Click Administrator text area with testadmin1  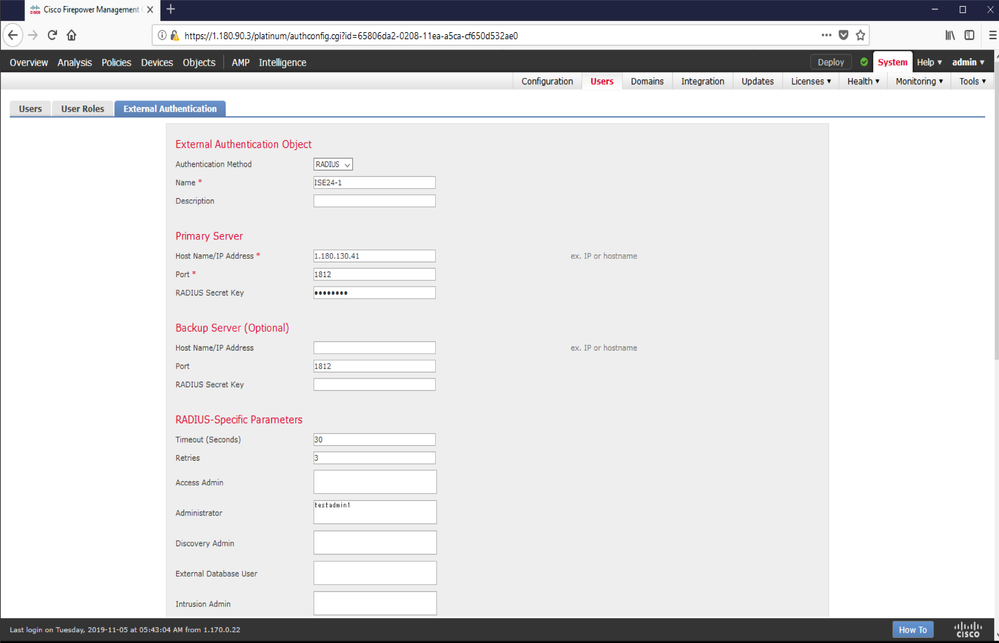(x=375, y=512)
